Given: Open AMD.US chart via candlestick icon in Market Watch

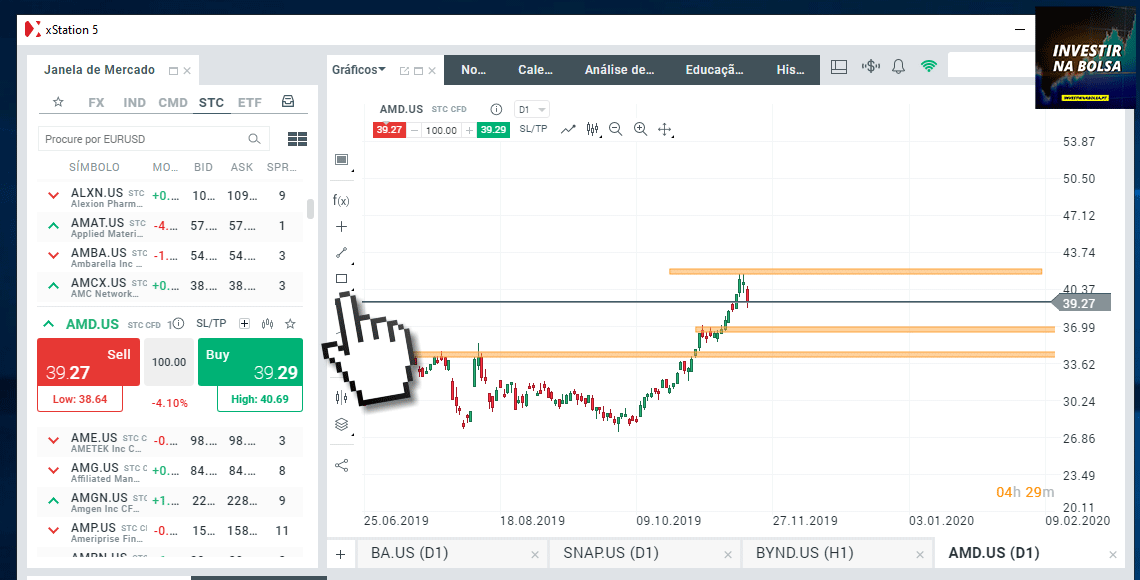Looking at the screenshot, I should [x=268, y=323].
